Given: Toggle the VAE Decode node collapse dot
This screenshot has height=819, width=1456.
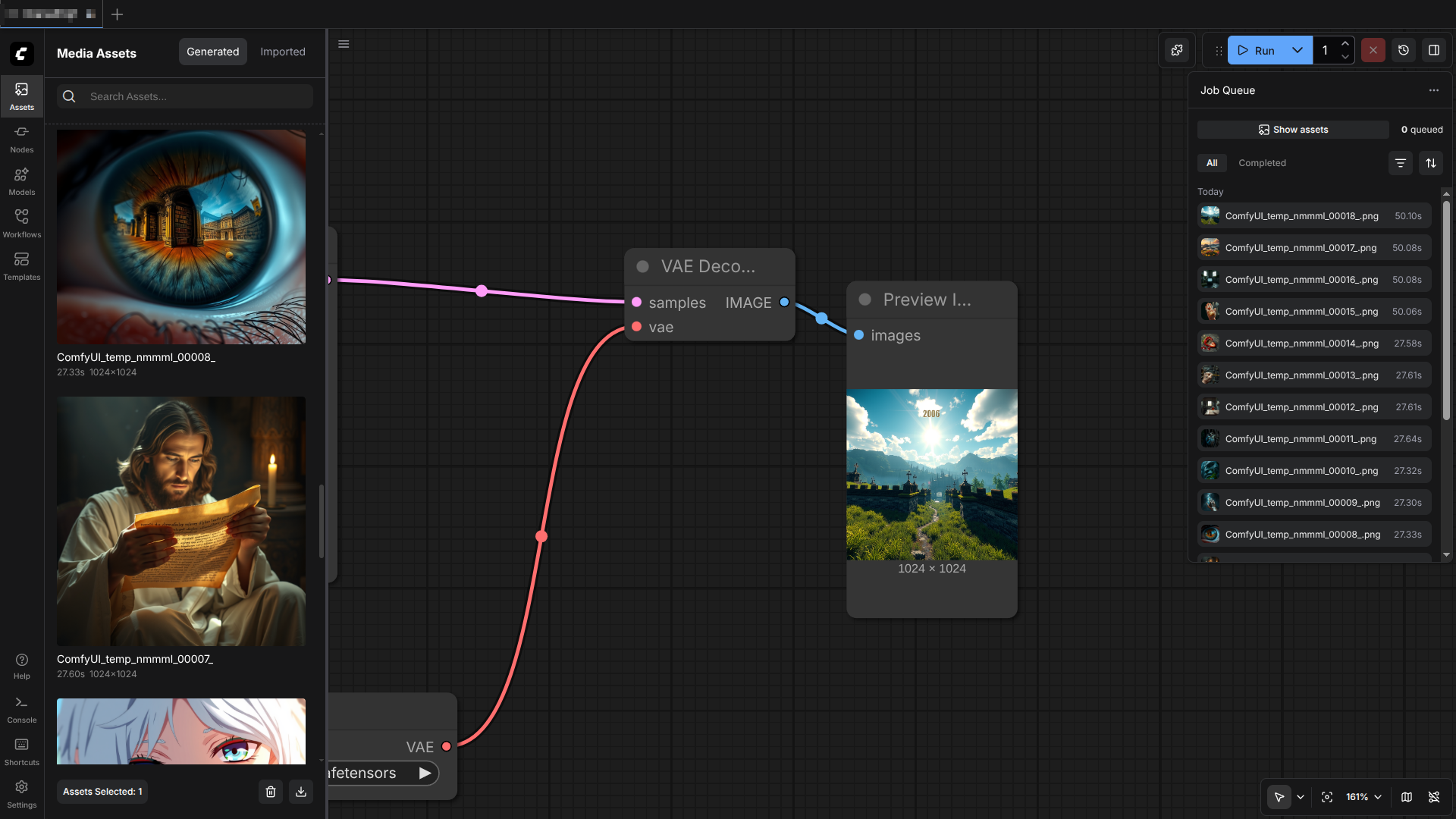Looking at the screenshot, I should tap(642, 267).
